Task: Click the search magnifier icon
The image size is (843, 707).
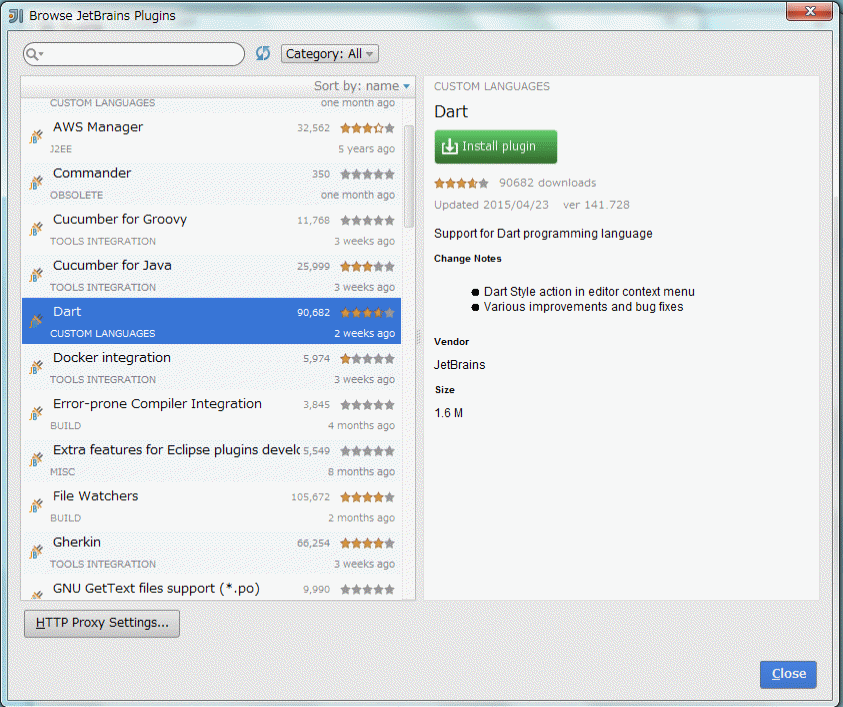Action: coord(32,54)
